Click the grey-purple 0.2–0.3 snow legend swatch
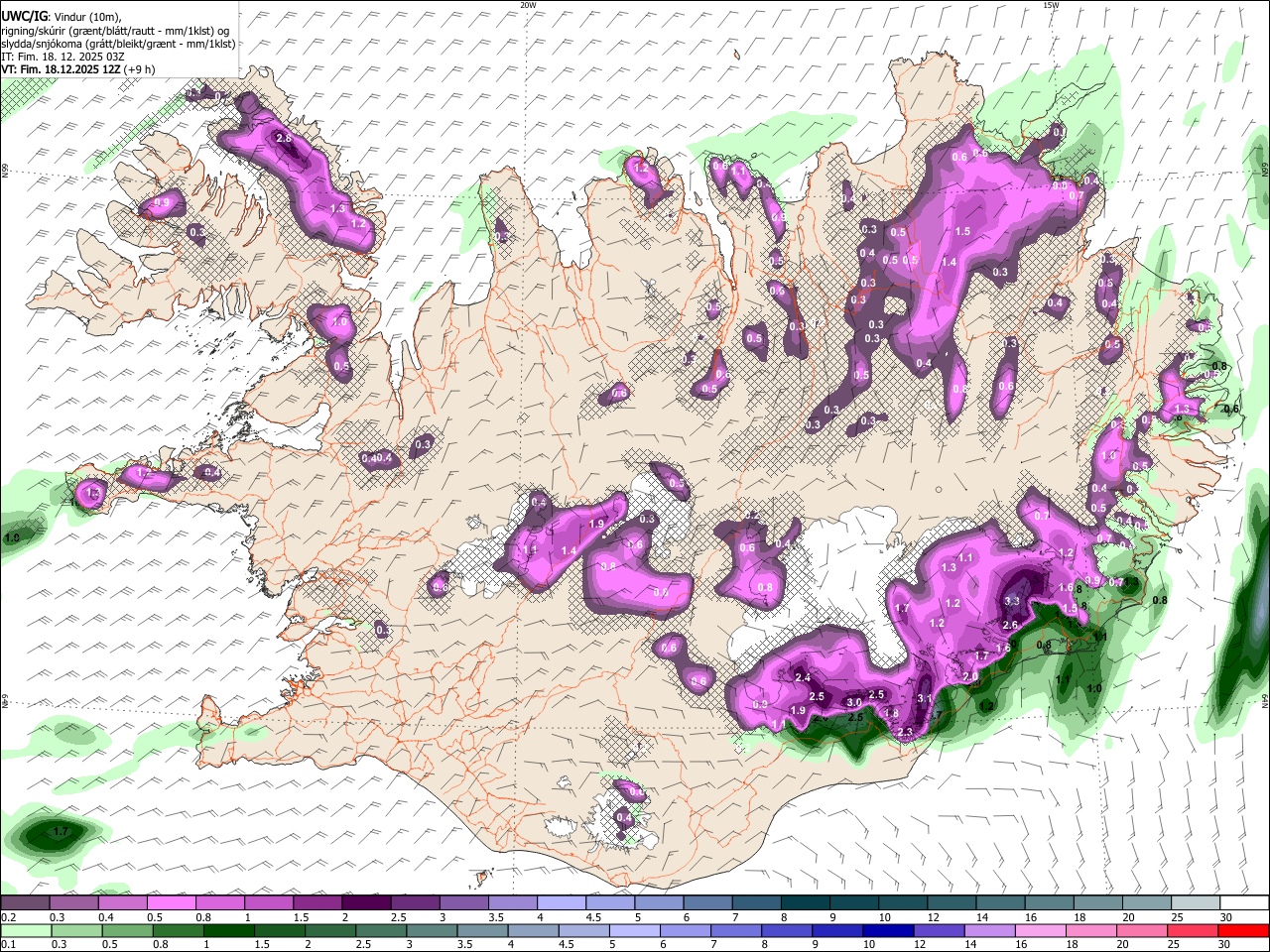1270x952 pixels. (25, 903)
